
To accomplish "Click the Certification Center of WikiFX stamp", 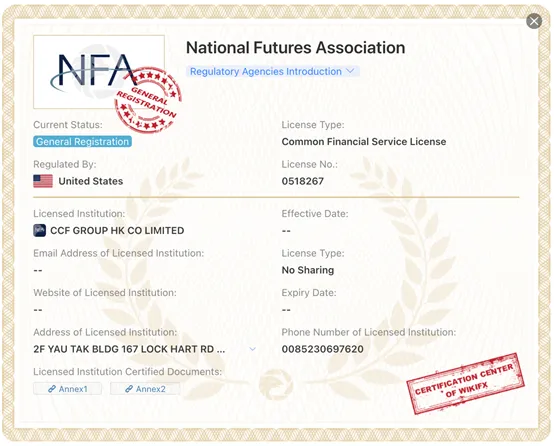I will (465, 383).
